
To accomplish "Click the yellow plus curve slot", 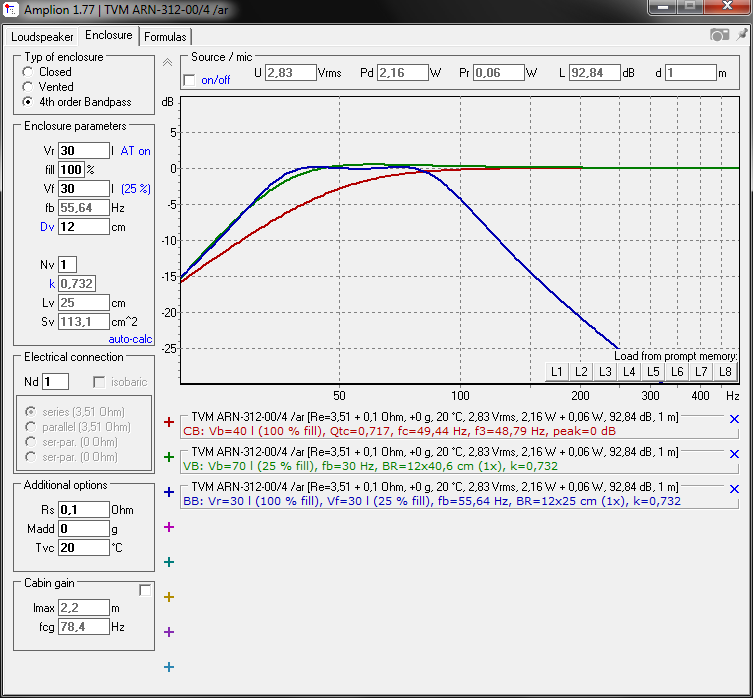I will point(169,597).
